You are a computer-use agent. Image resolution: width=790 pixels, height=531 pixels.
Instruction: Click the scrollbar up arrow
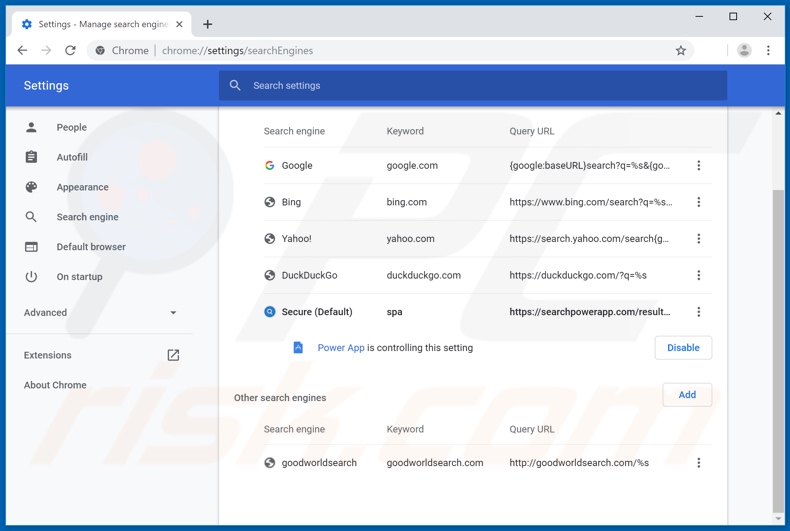tap(778, 114)
